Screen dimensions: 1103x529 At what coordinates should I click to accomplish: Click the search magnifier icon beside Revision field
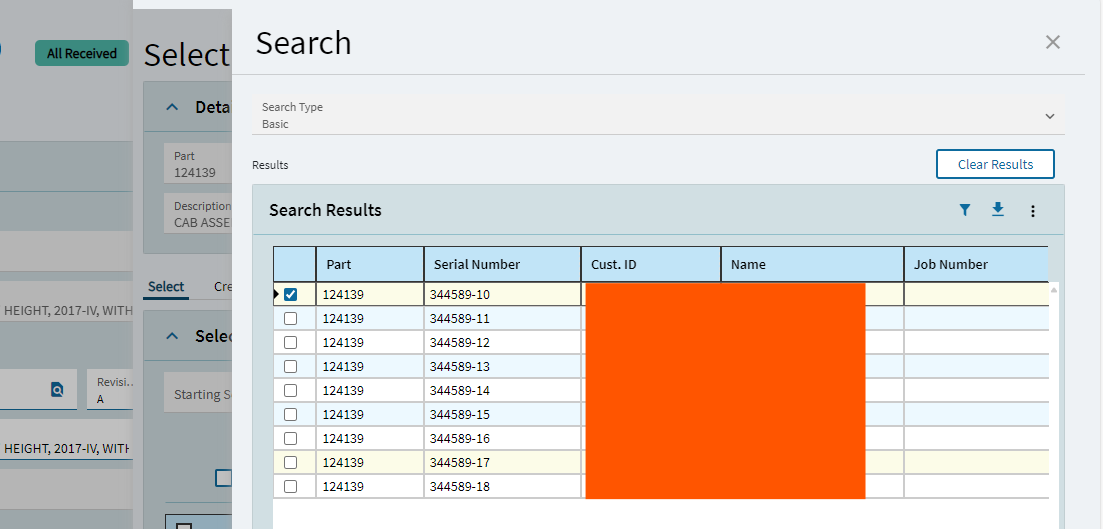point(57,390)
